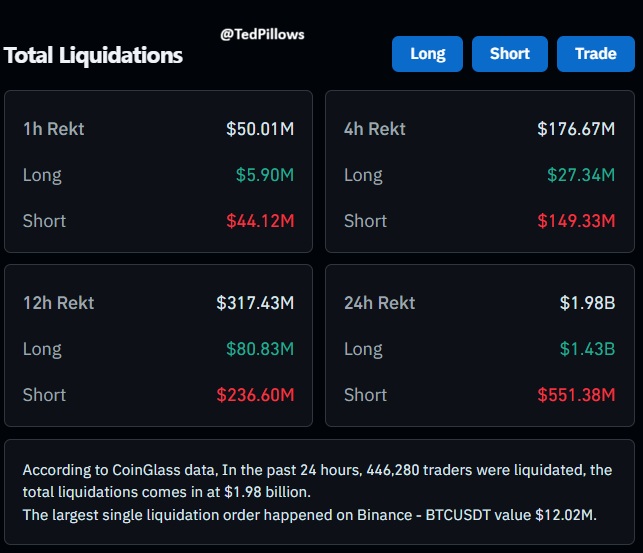The image size is (643, 553).
Task: Click the Short button
Action: point(509,54)
